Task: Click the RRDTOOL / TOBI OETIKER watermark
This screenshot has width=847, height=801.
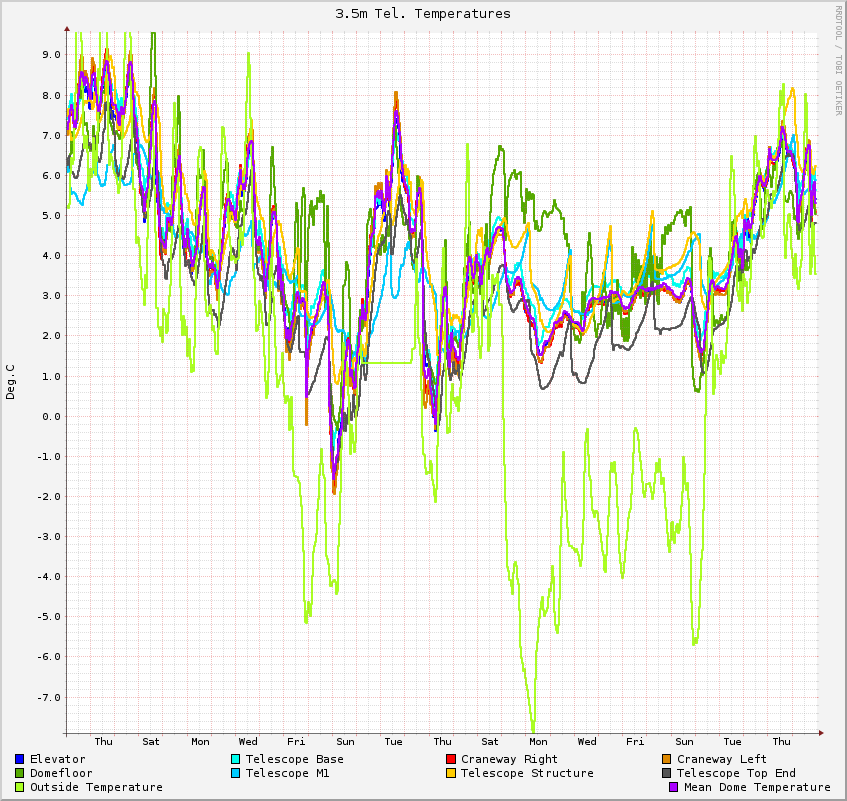Action: click(x=838, y=60)
